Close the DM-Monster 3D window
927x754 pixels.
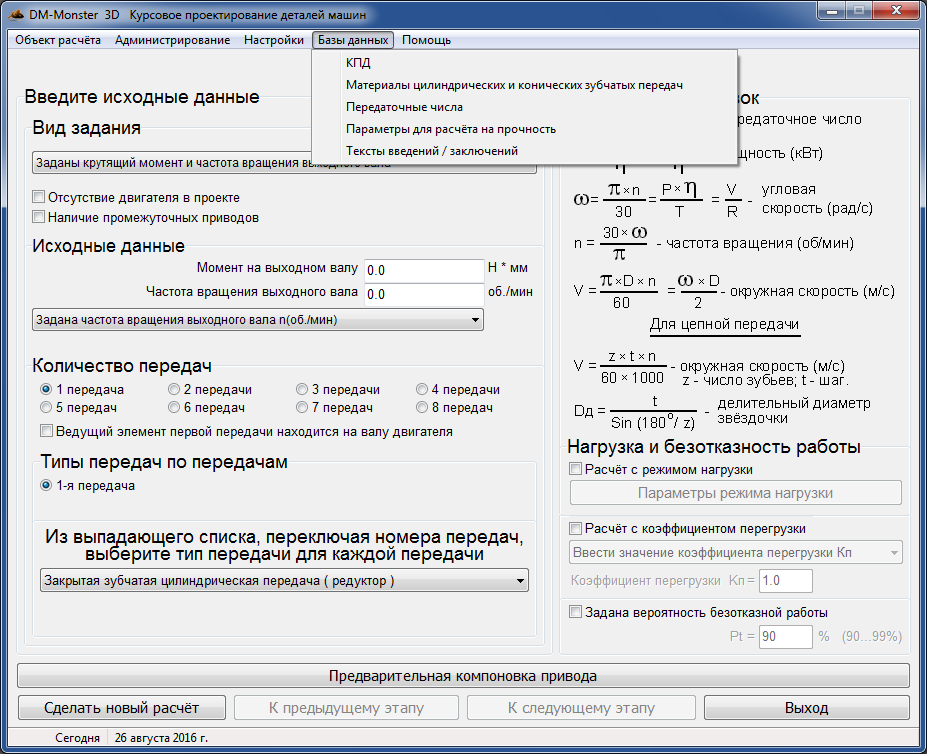coord(896,11)
